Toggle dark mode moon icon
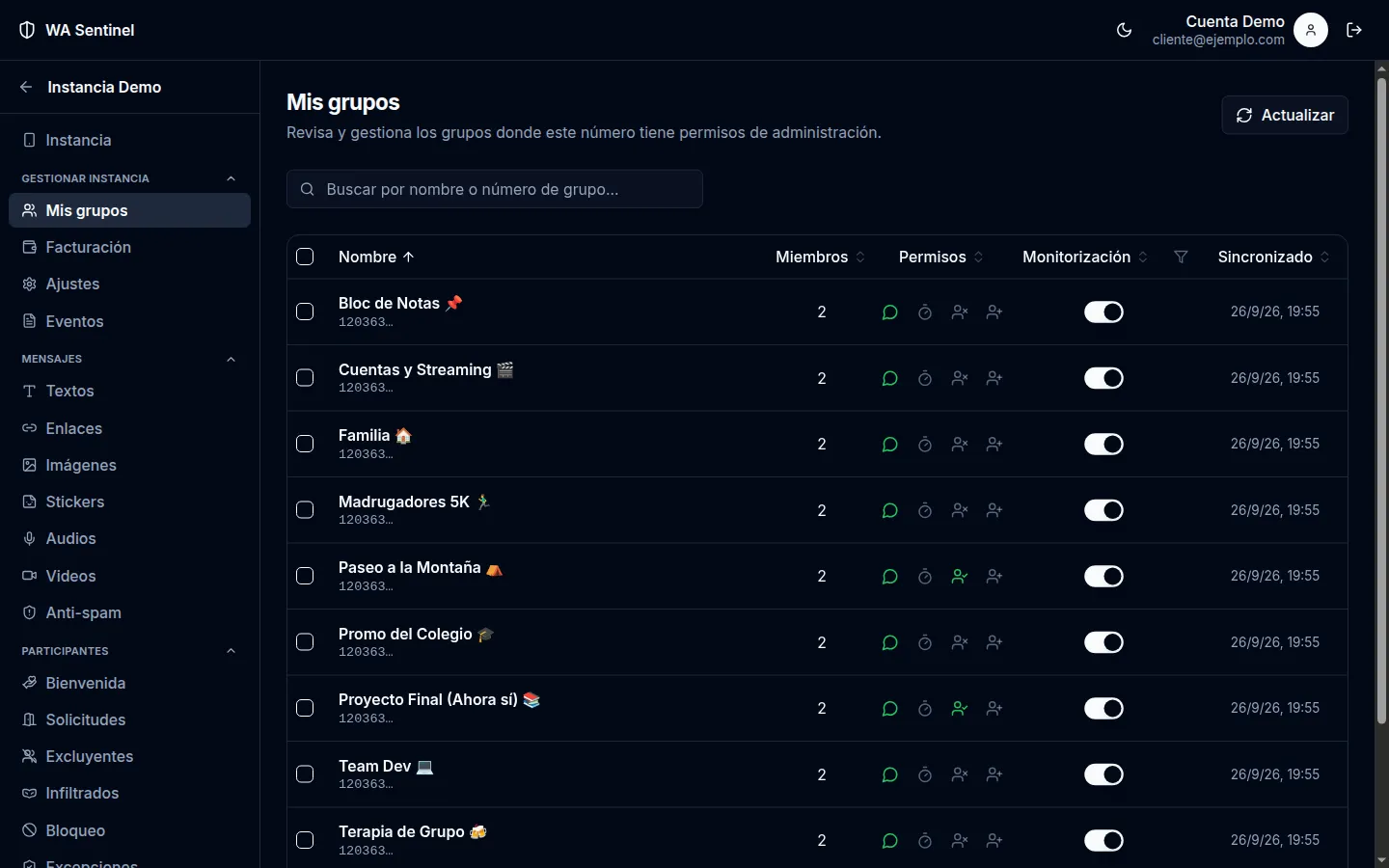The height and width of the screenshot is (868, 1389). click(x=1124, y=30)
